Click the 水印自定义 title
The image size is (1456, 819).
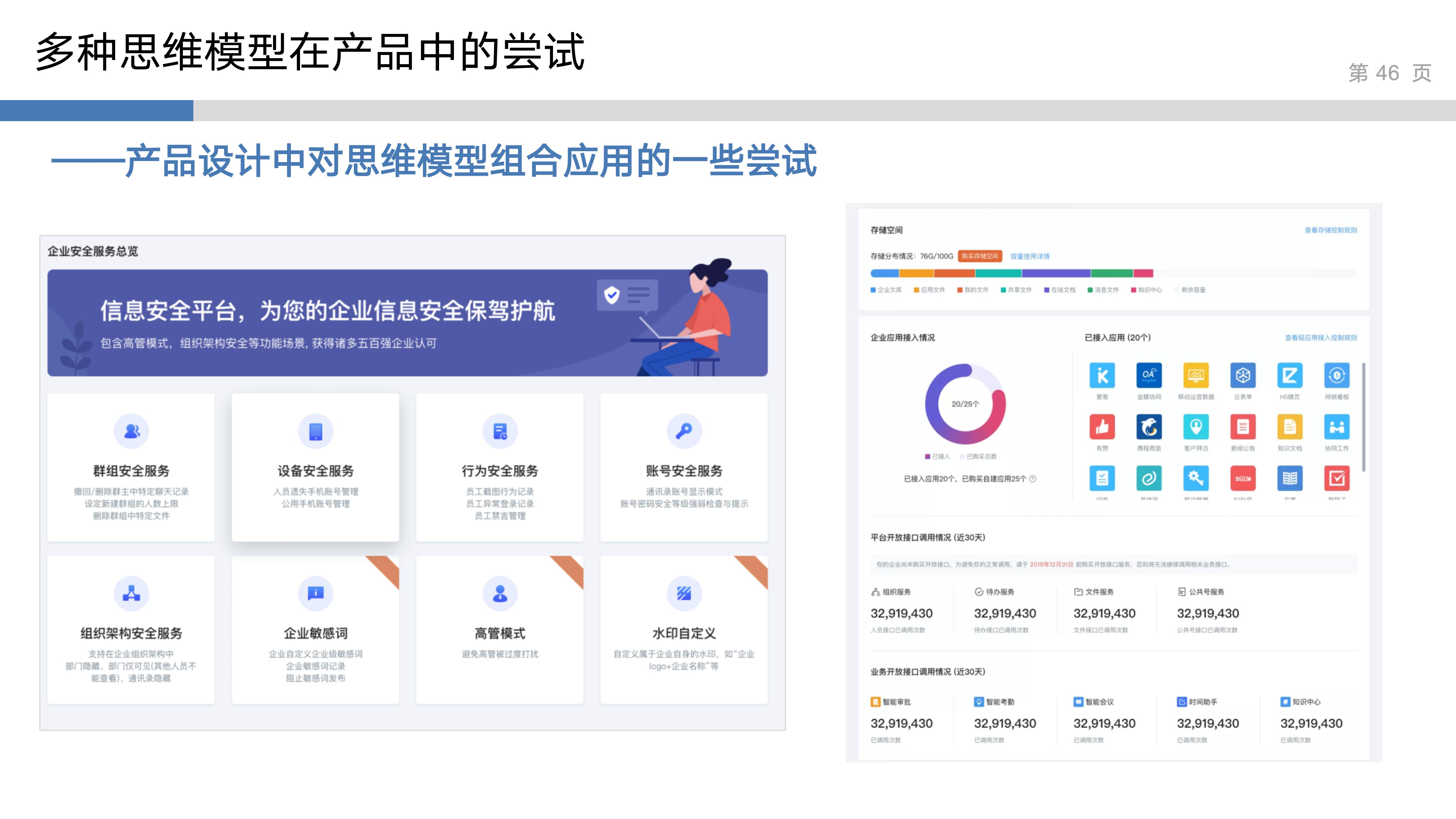coord(684,633)
